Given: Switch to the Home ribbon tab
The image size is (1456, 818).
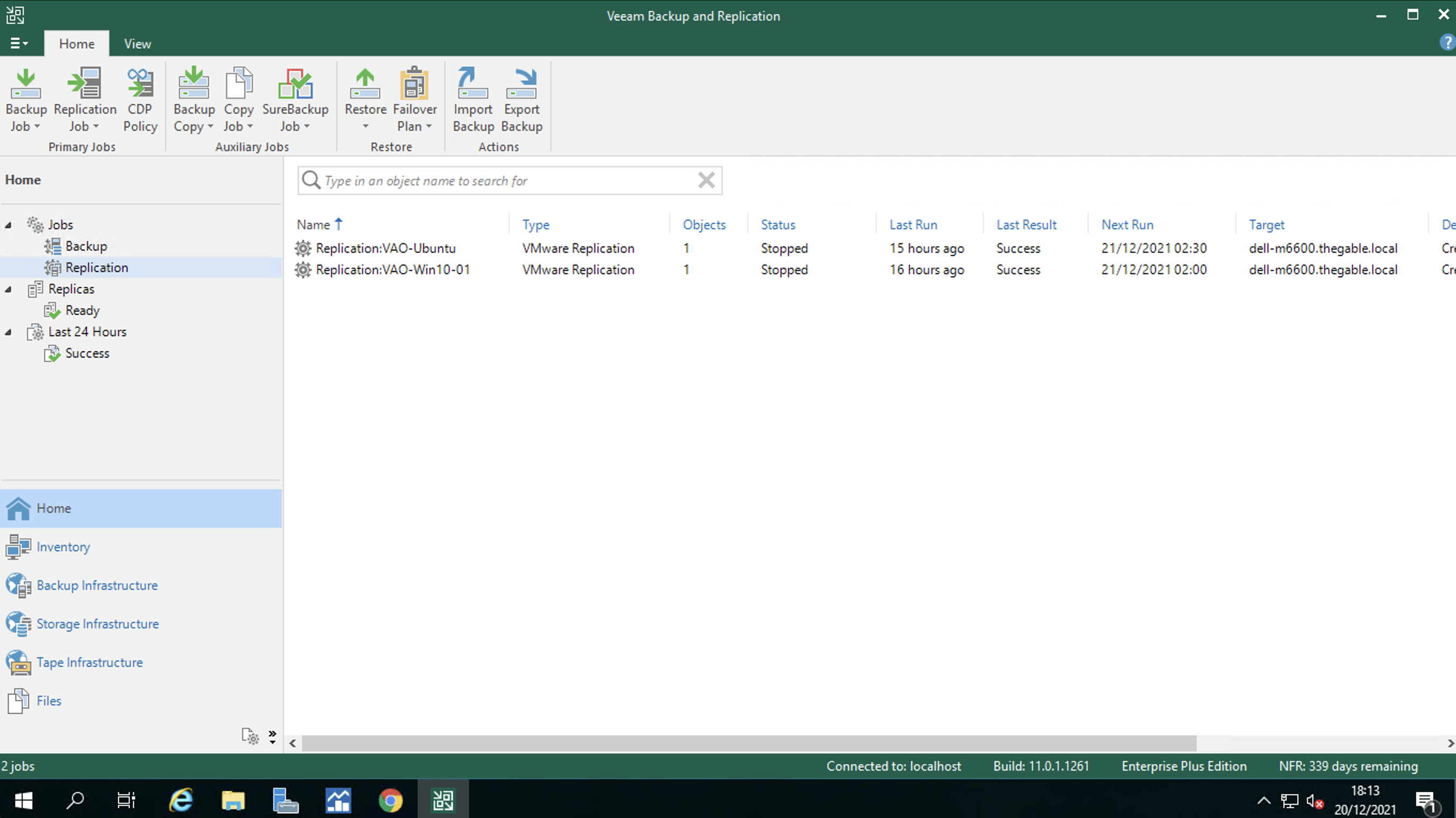Looking at the screenshot, I should point(77,43).
